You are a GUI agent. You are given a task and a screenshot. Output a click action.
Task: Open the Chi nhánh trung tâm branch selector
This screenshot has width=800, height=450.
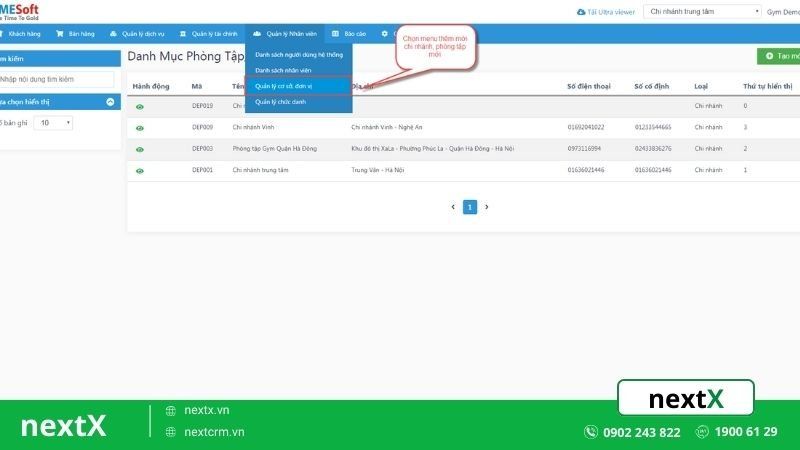[703, 12]
